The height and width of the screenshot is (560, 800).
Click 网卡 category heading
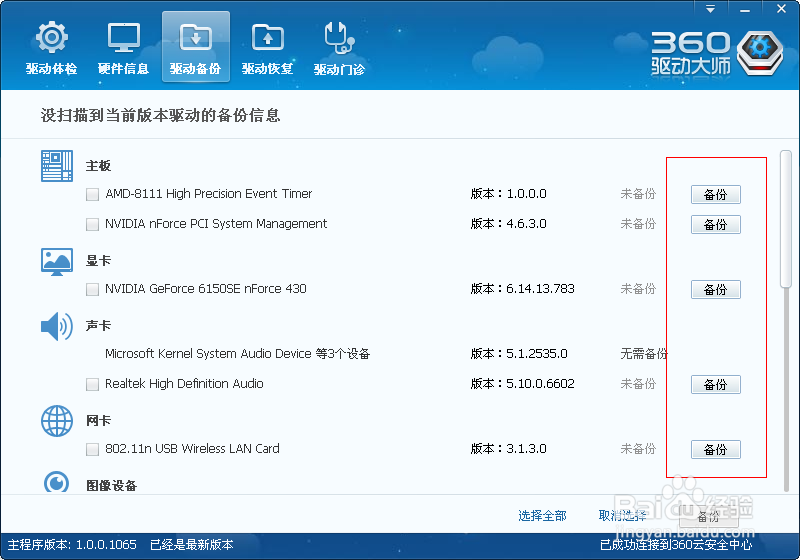tap(98, 421)
